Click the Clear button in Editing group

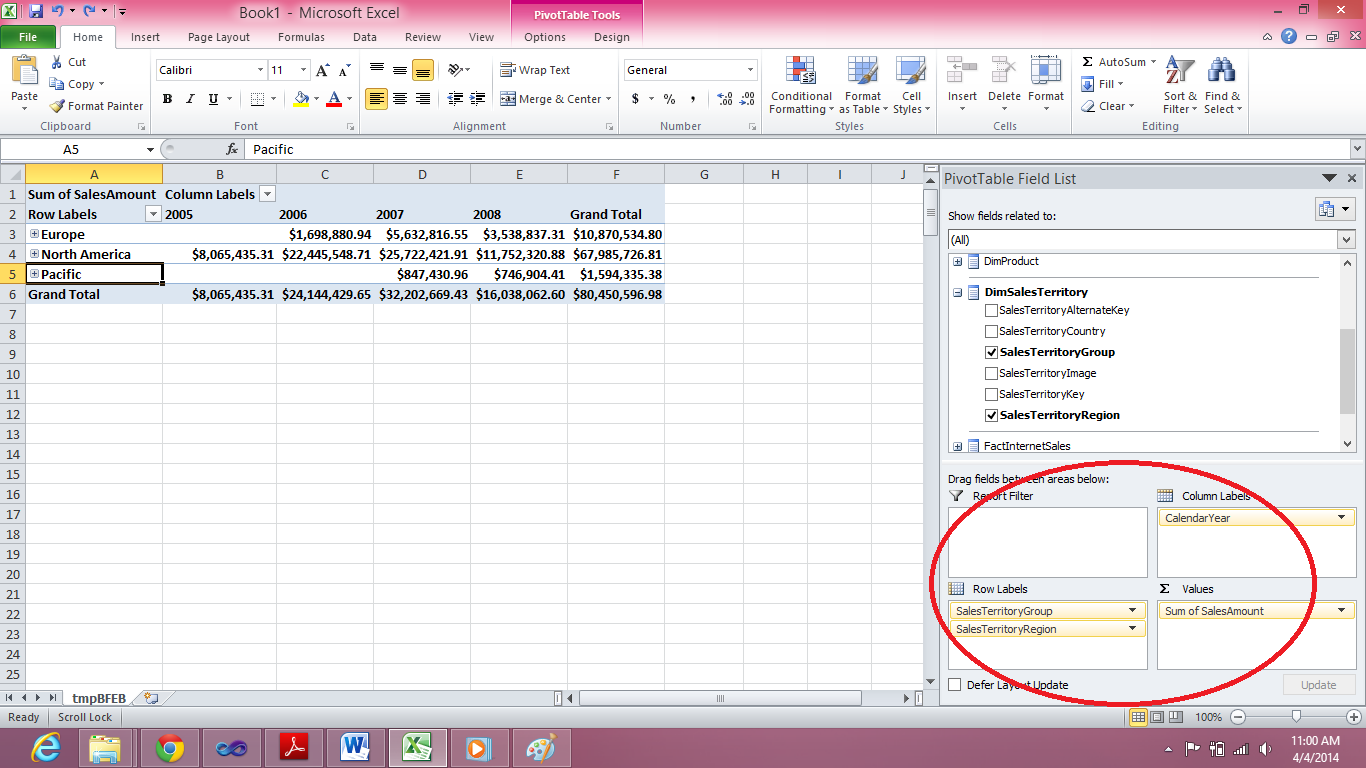[1107, 106]
